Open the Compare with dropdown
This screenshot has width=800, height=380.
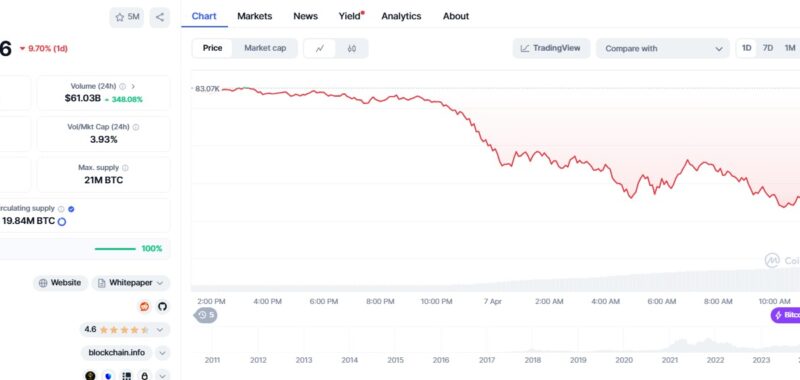coord(663,48)
